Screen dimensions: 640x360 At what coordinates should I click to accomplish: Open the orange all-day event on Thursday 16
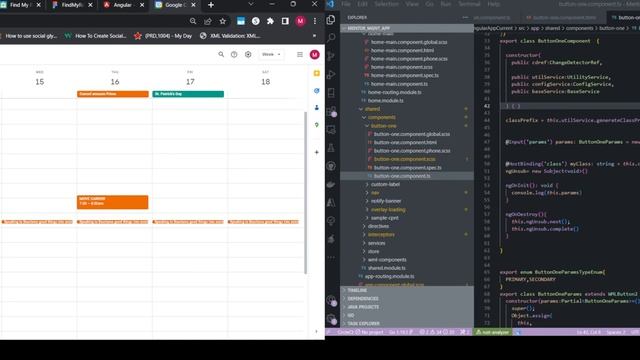(x=113, y=94)
